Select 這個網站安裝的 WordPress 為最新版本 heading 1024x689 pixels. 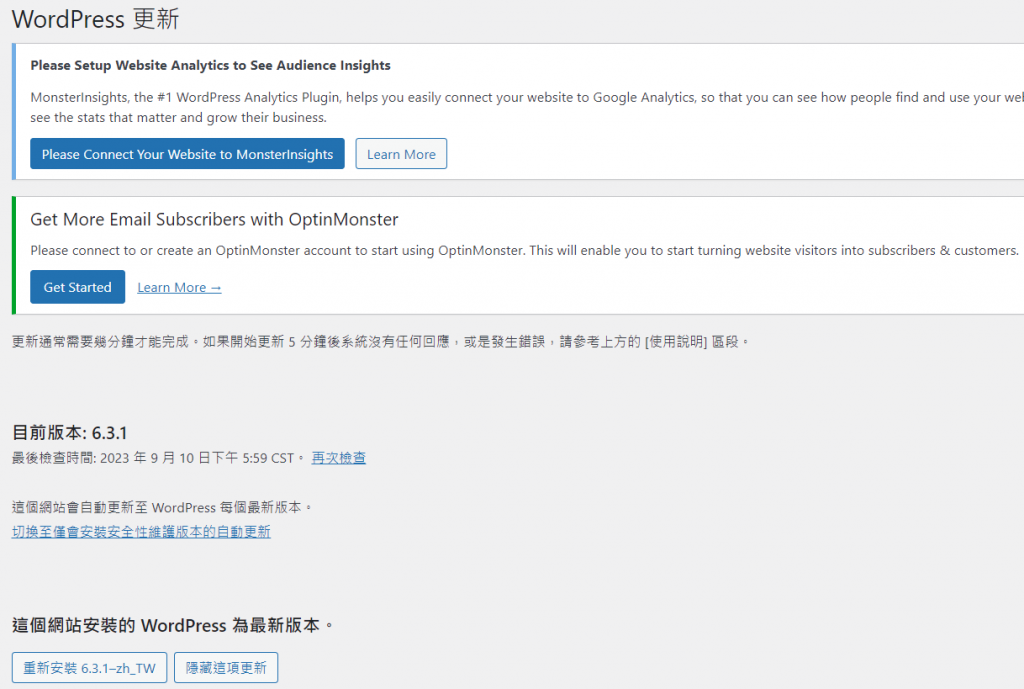click(x=173, y=626)
